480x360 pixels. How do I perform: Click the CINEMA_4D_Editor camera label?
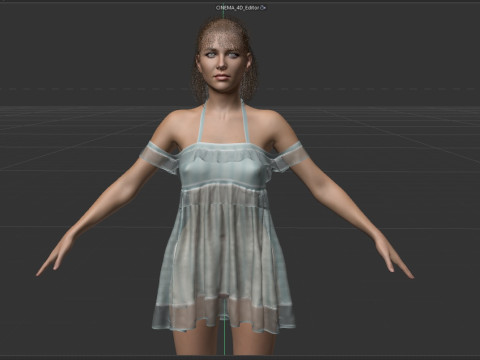237,7
